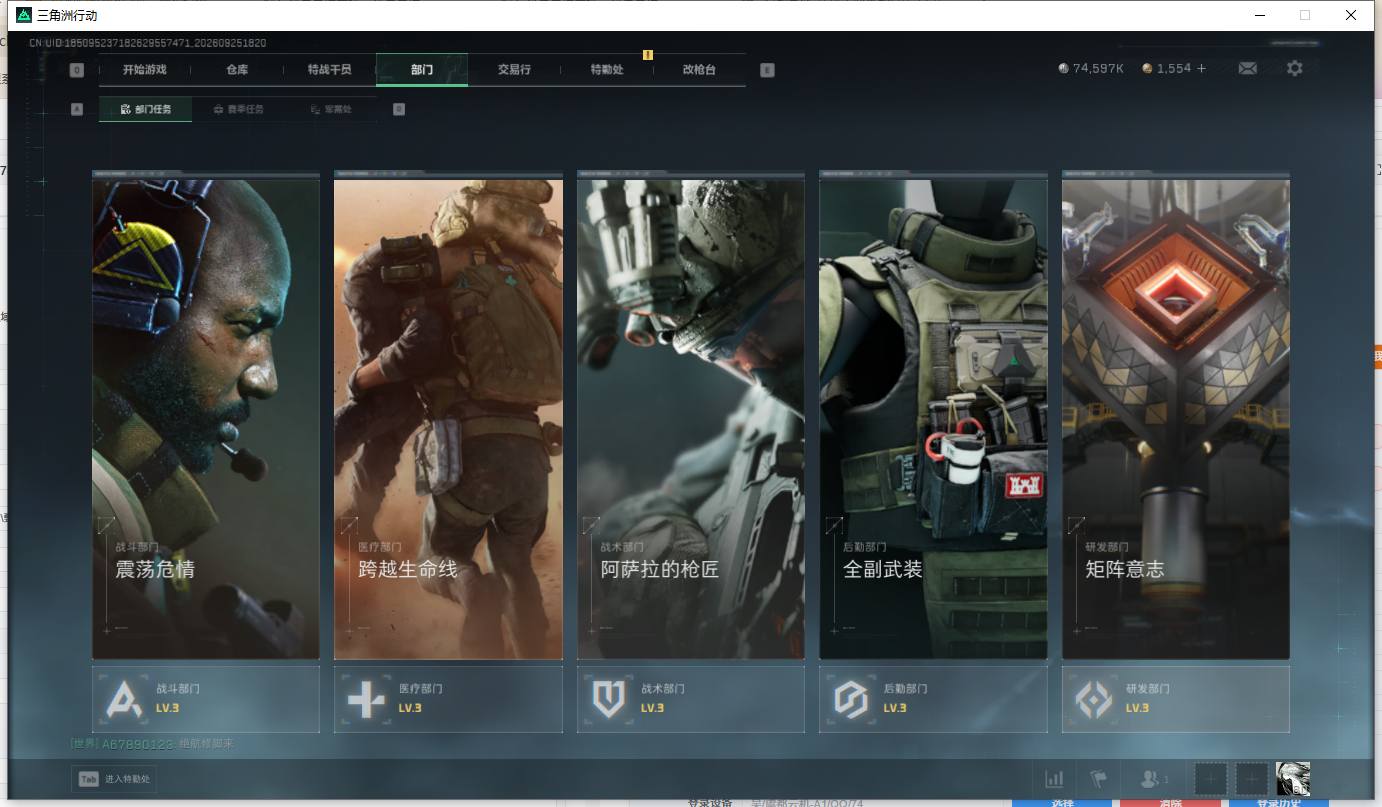The width and height of the screenshot is (1382, 807).
Task: Click the 赛季任务 sub-tab icon
Action: pos(219,109)
